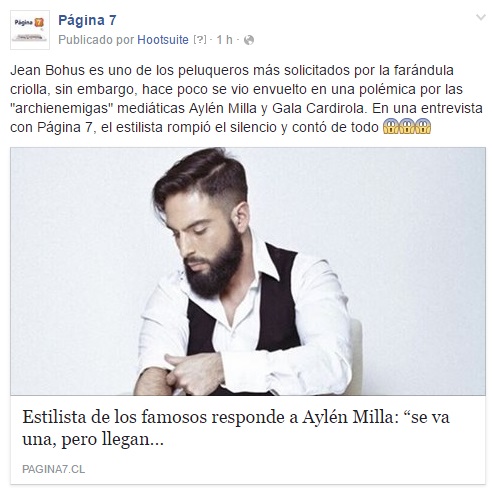Click the first screaming face emoji
This screenshot has width=492, height=490.
tap(391, 127)
